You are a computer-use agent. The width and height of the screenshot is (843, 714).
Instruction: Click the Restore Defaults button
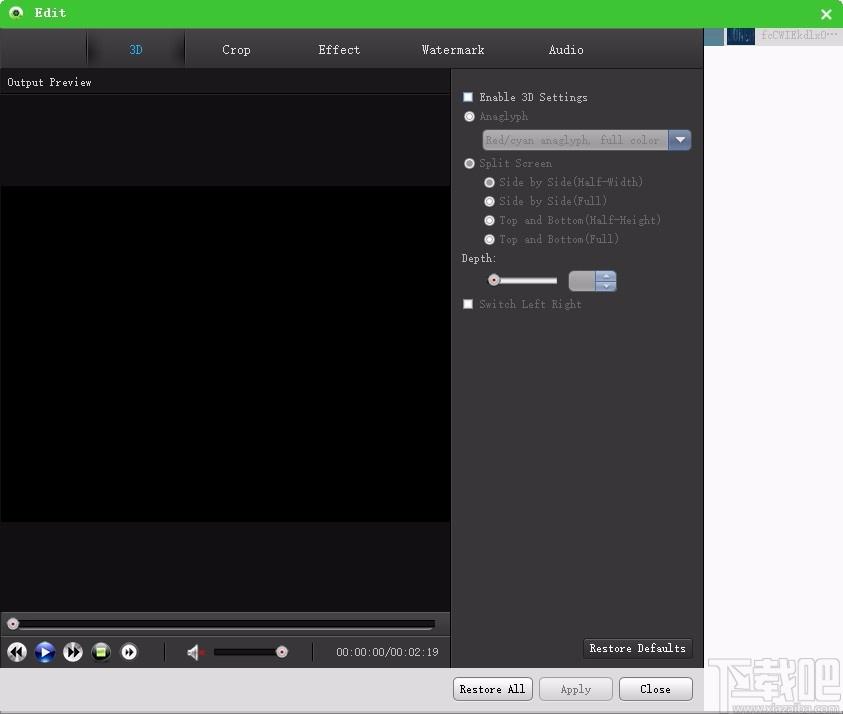tap(638, 648)
